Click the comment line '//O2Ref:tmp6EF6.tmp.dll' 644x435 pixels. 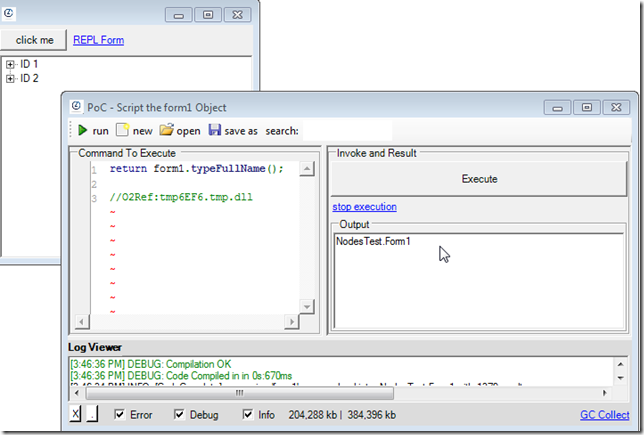[181, 197]
